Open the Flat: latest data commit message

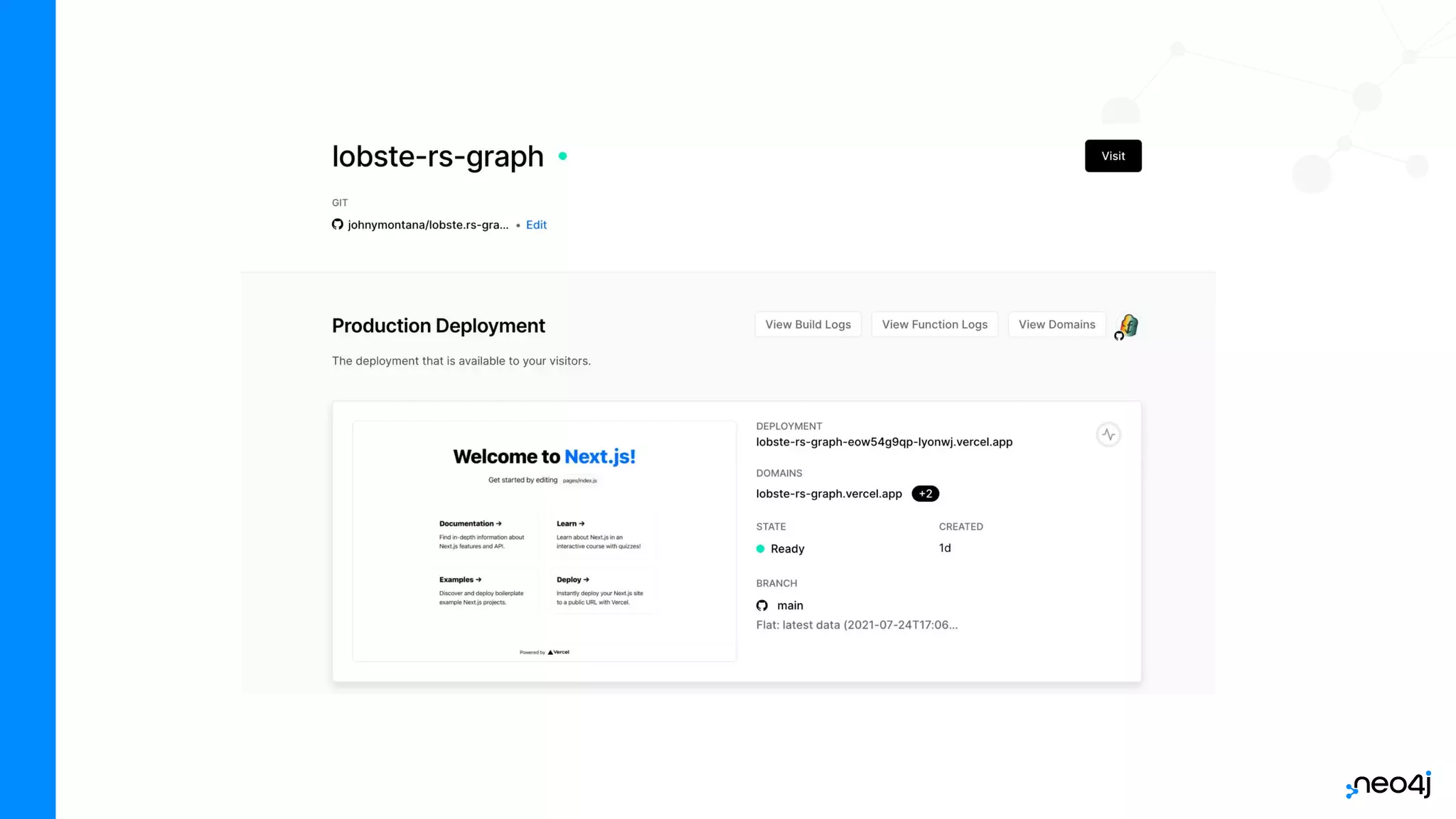tap(857, 625)
